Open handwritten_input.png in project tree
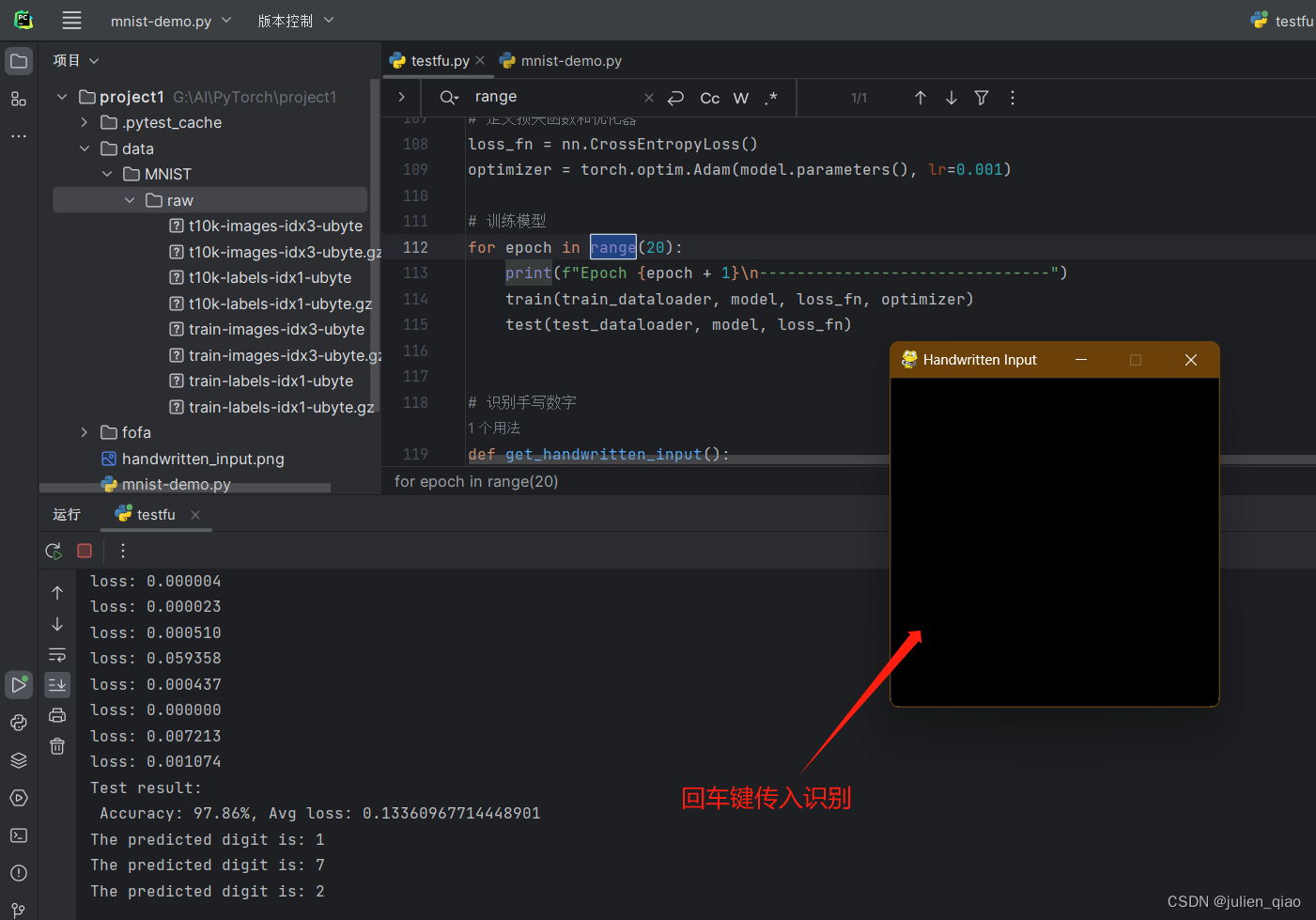The image size is (1316, 920). 193,459
